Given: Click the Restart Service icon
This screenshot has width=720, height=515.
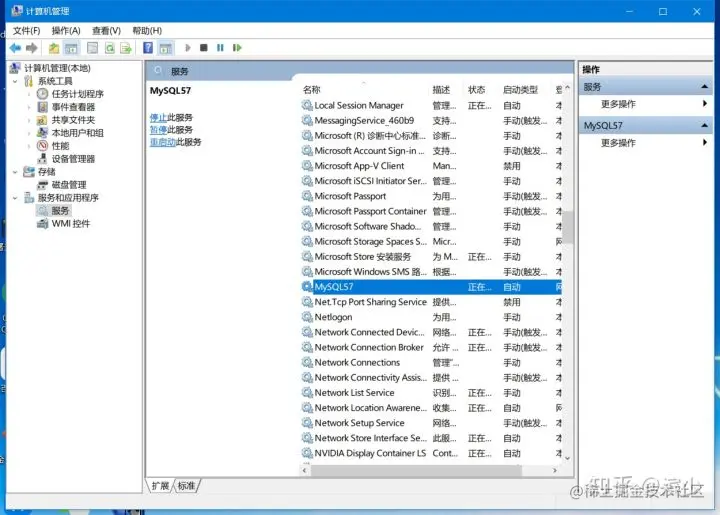Looking at the screenshot, I should coord(237,48).
